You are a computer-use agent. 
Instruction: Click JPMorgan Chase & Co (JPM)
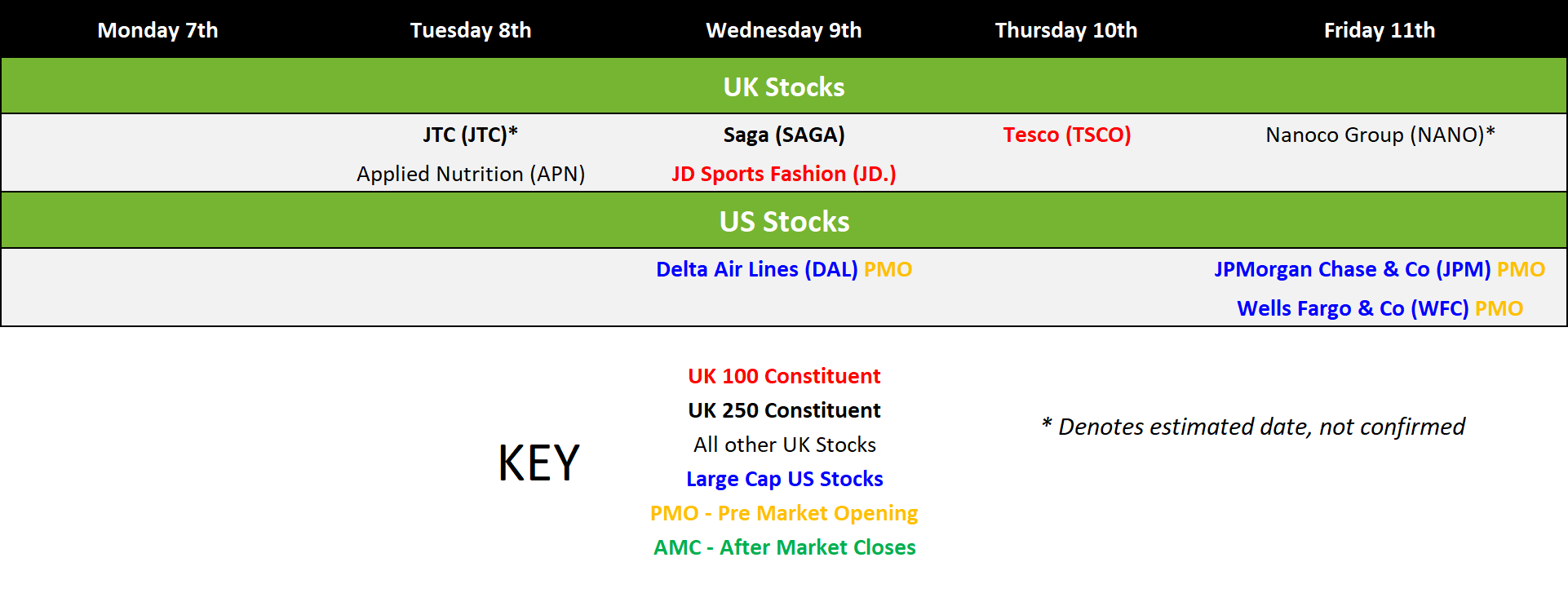tap(1352, 269)
